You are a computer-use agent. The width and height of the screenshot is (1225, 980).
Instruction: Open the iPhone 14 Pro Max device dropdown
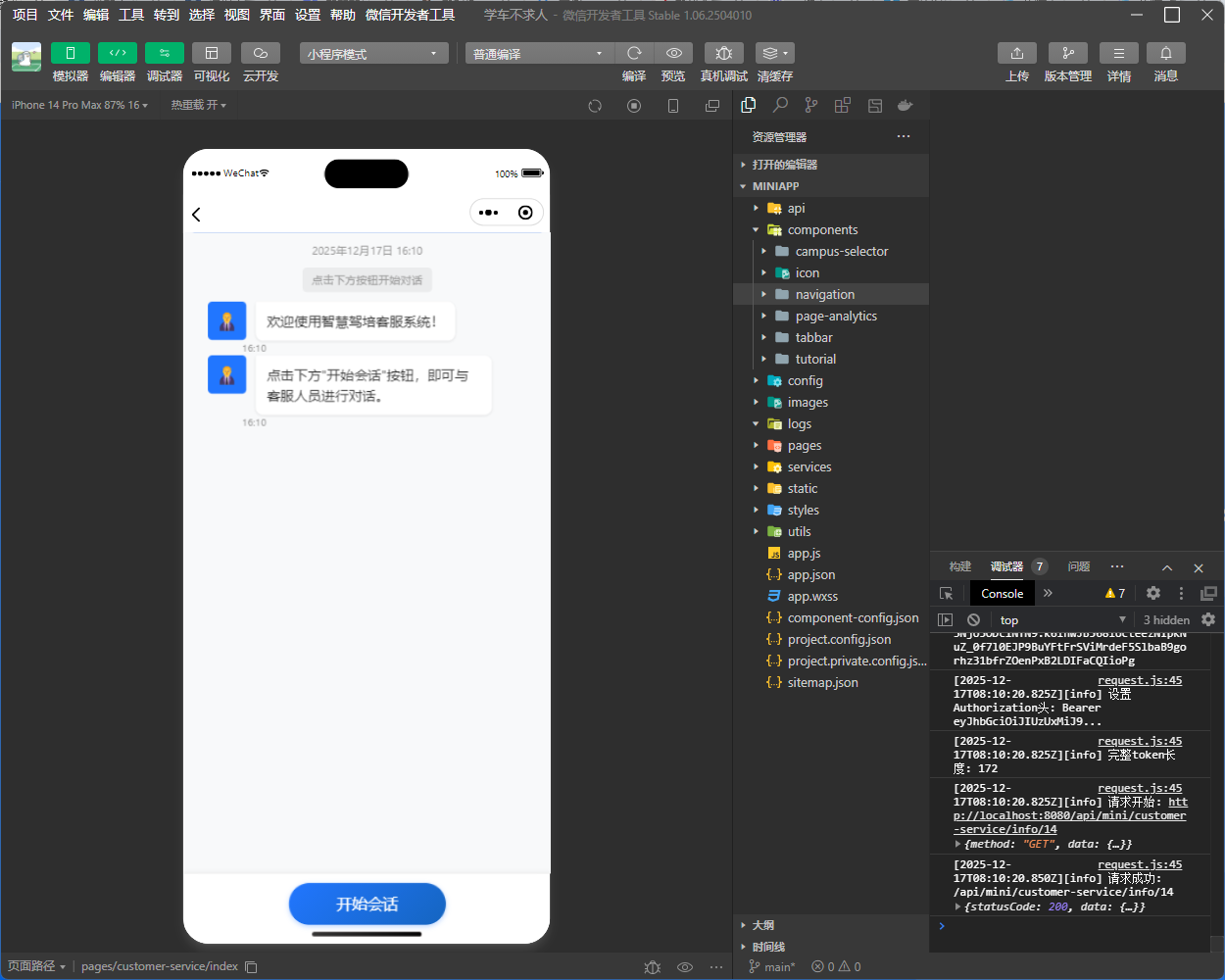point(77,104)
